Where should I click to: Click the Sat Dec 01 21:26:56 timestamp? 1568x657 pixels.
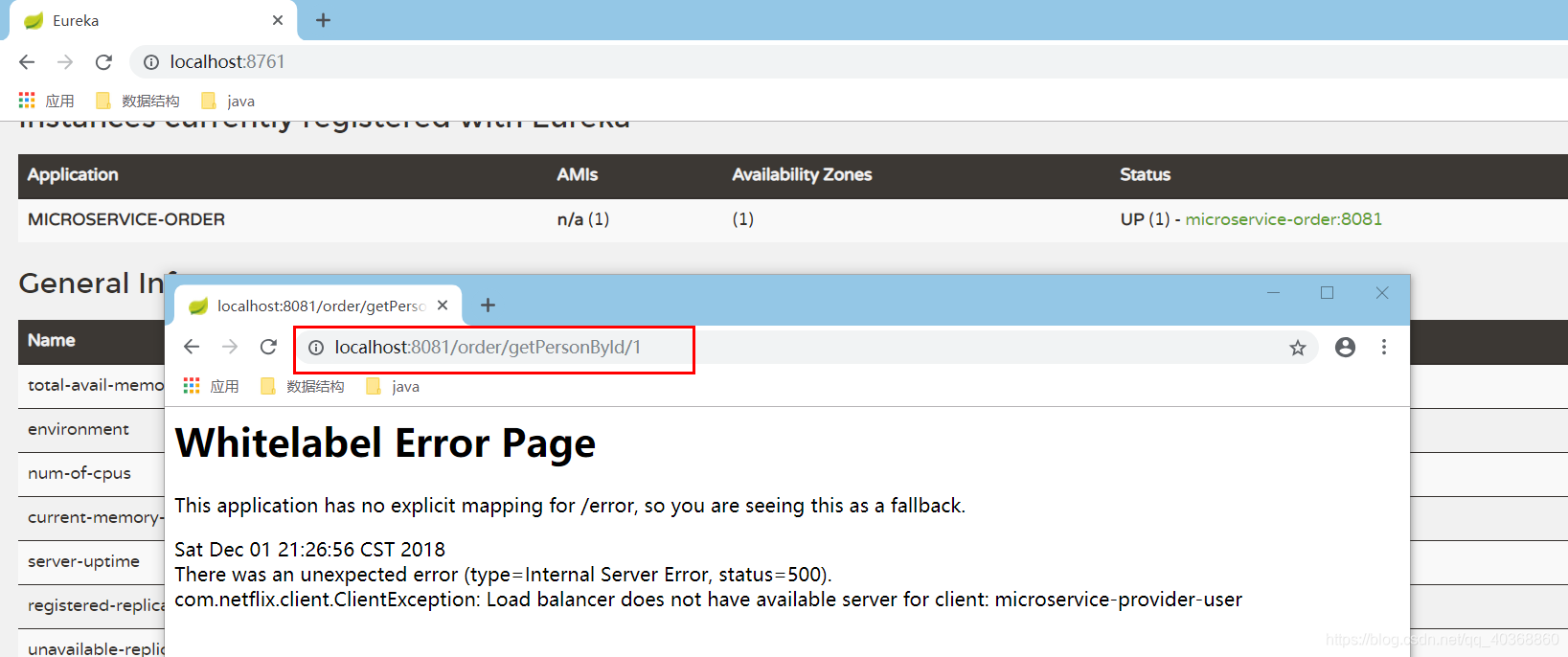pos(309,550)
